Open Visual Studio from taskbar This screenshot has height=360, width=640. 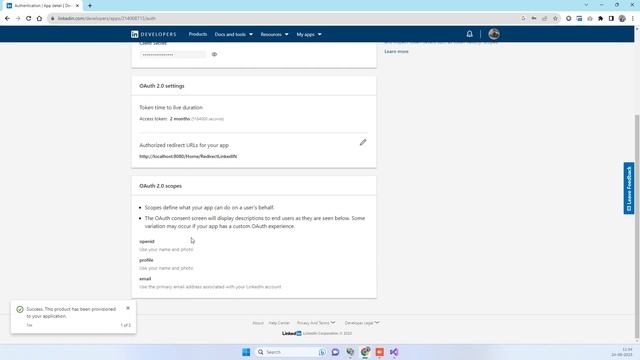[394, 352]
